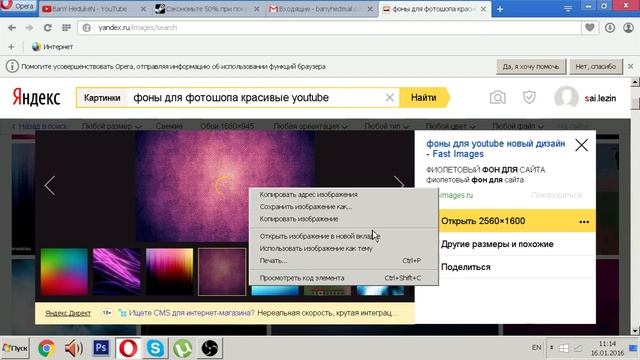Select the rainbow gradient thumbnail
This screenshot has height=360, width=640.
(x=64, y=271)
